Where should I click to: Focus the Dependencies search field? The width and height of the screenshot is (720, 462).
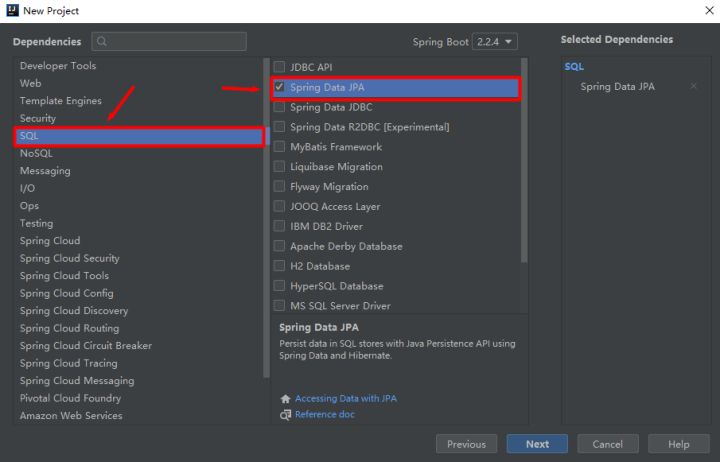[175, 42]
